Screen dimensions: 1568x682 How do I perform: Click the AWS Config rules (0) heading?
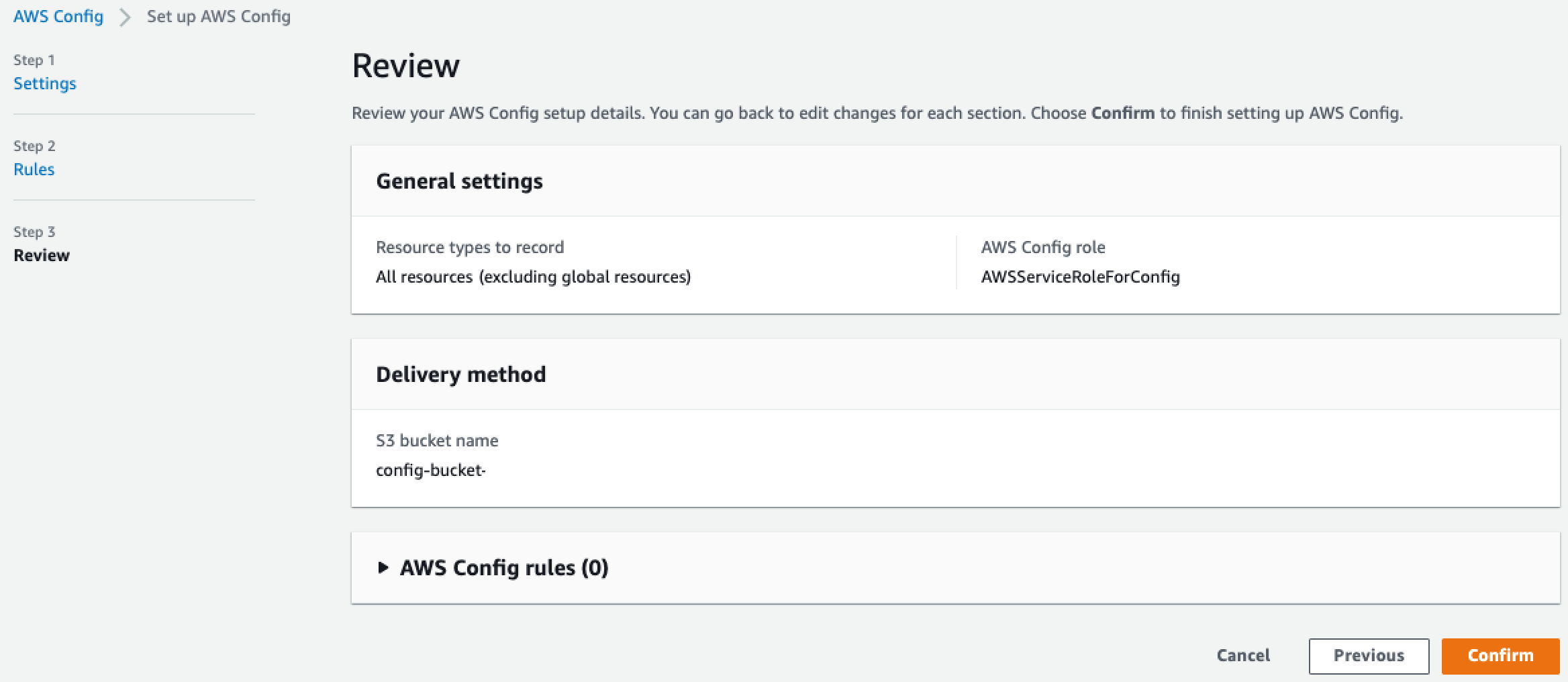(x=504, y=568)
